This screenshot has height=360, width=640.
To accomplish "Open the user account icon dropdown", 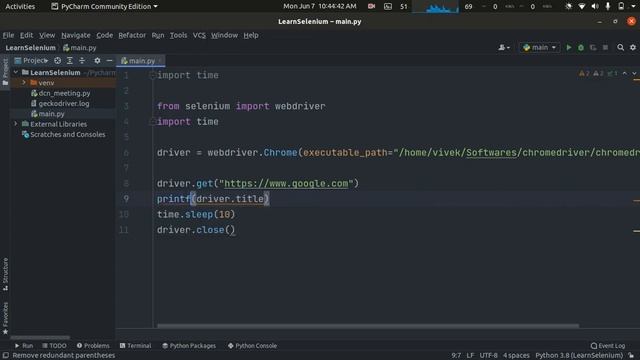I will 504,48.
